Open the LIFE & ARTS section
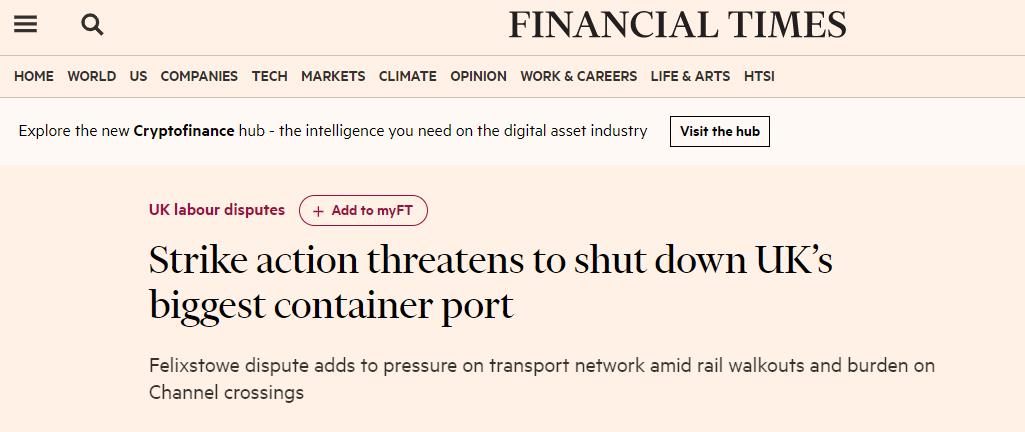 click(690, 76)
